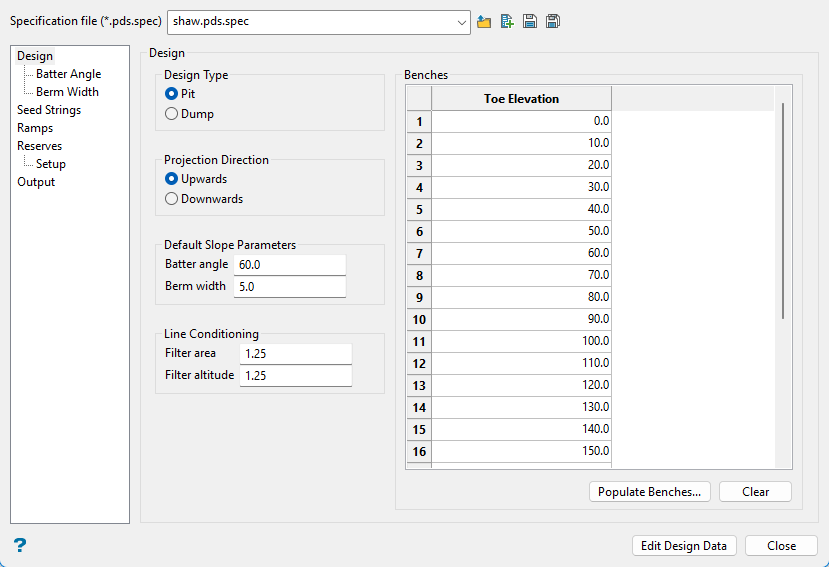Screen dimensions: 829x567
Task: Open help via the question mark icon
Action: click(20, 545)
